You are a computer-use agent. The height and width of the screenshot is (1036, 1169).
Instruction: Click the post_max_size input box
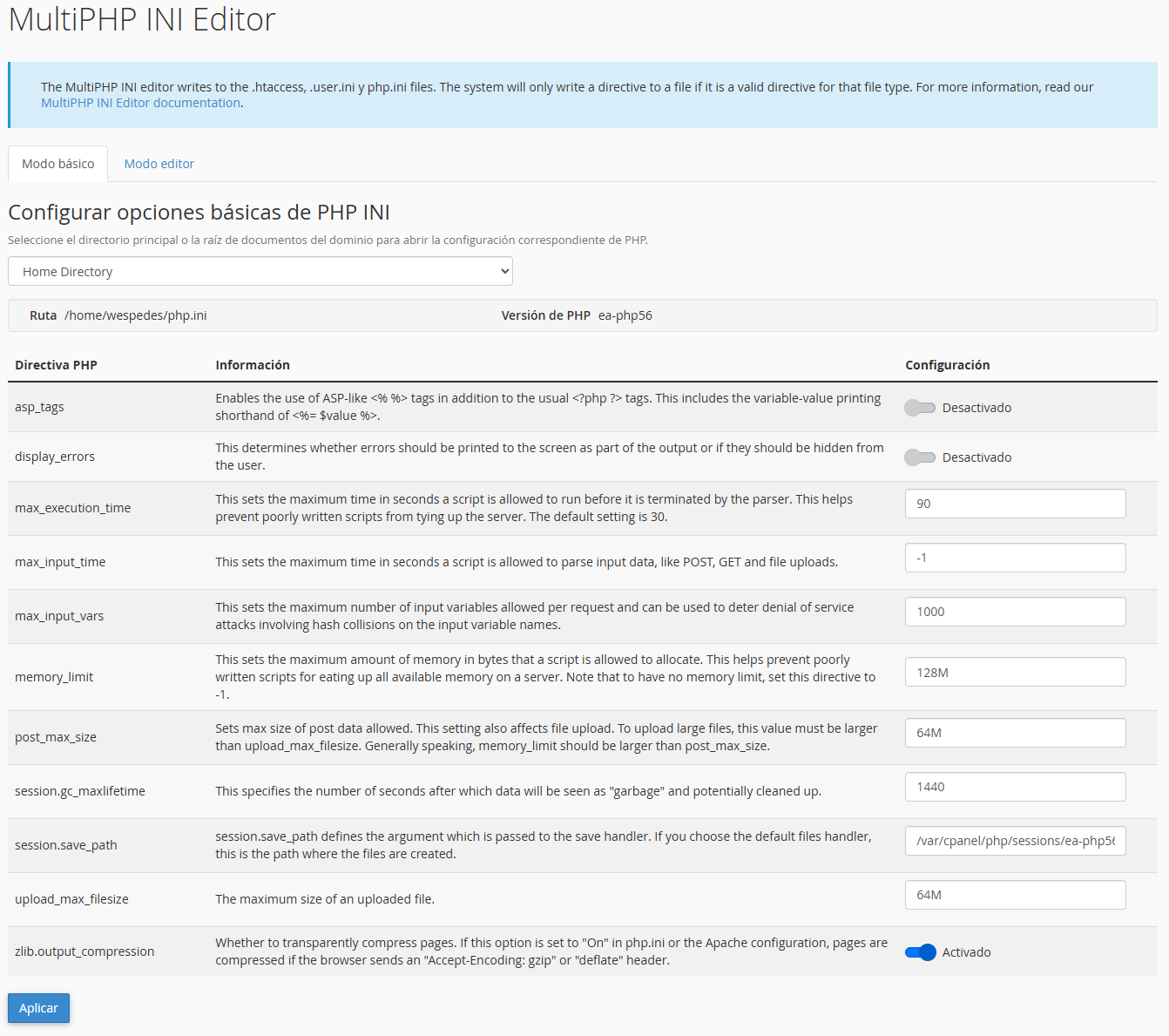click(1015, 733)
